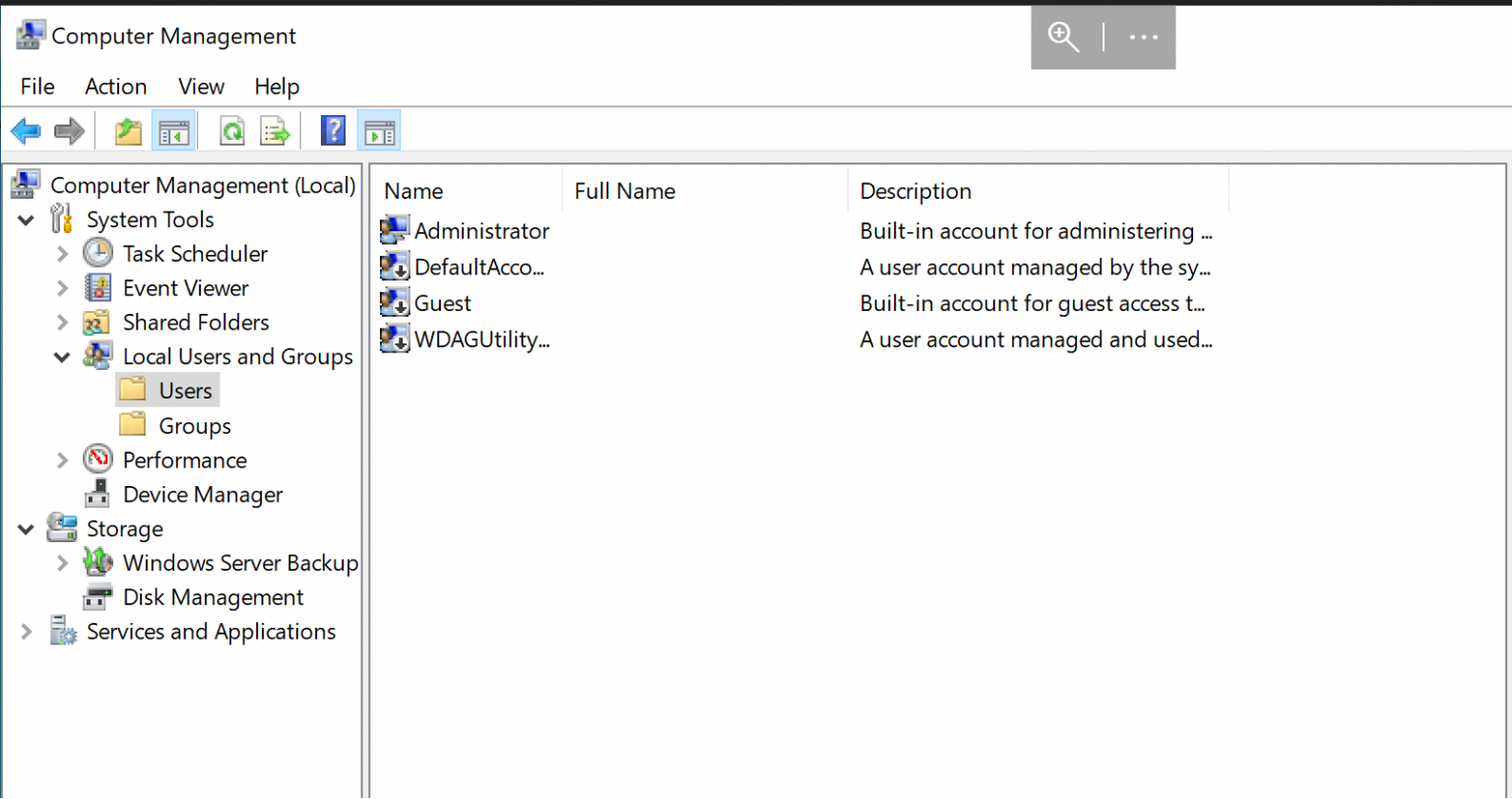The image size is (1512, 799).
Task: Click the Back navigation arrow in toolbar
Action: point(26,129)
